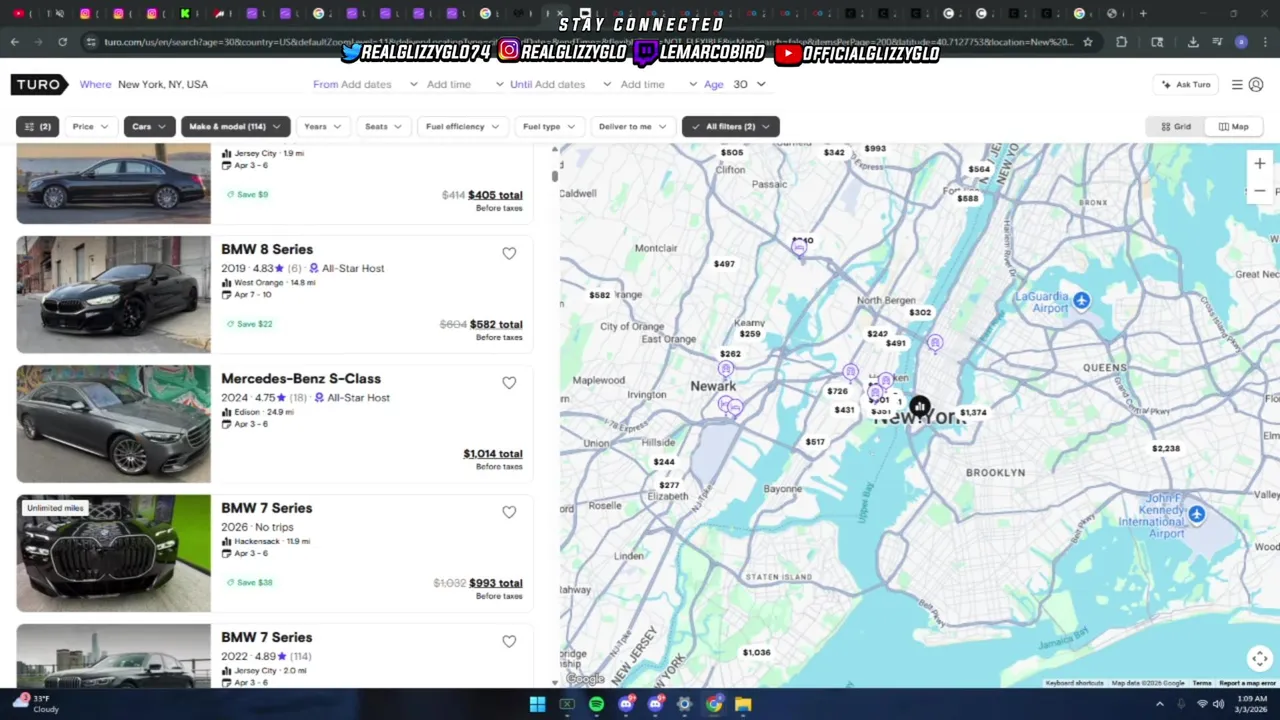The image size is (1280, 720).
Task: Open the Windows Start menu
Action: [537, 704]
